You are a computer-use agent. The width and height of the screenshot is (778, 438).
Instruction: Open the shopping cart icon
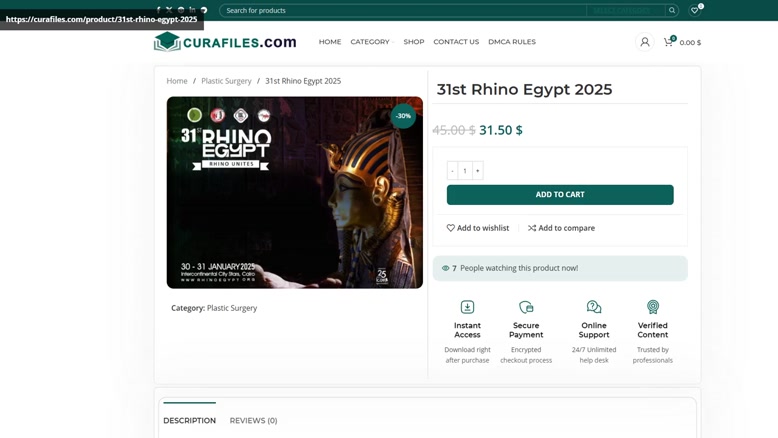click(x=668, y=42)
